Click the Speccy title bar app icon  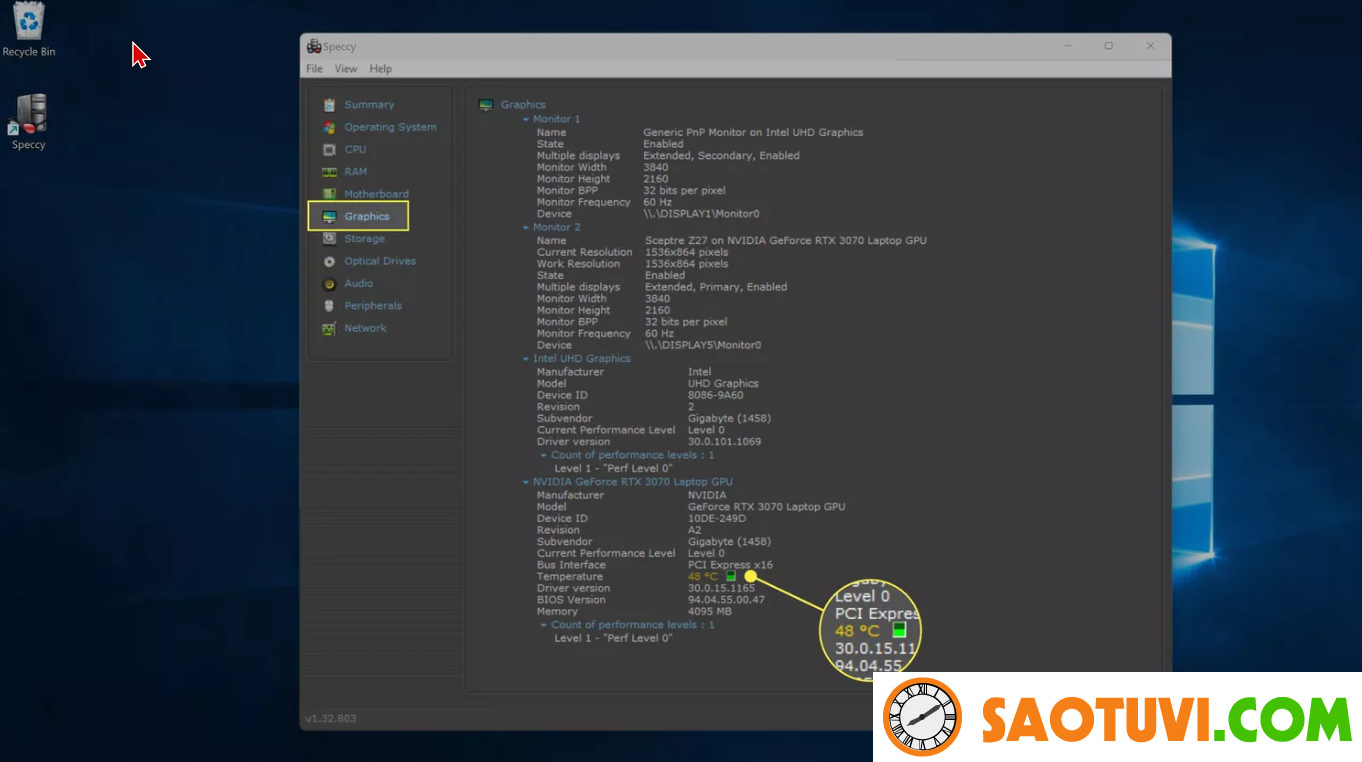(x=314, y=46)
